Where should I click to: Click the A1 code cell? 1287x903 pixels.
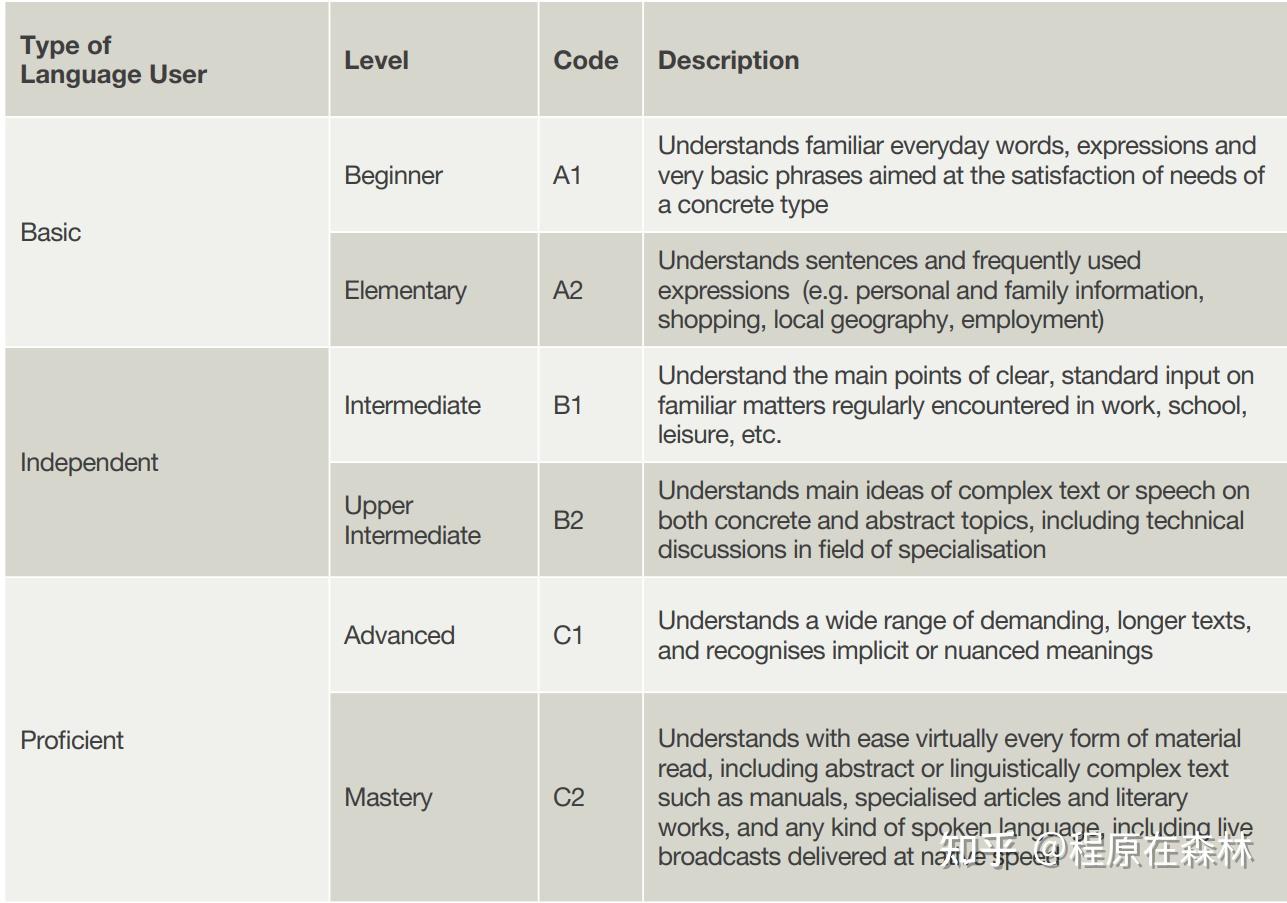click(567, 175)
